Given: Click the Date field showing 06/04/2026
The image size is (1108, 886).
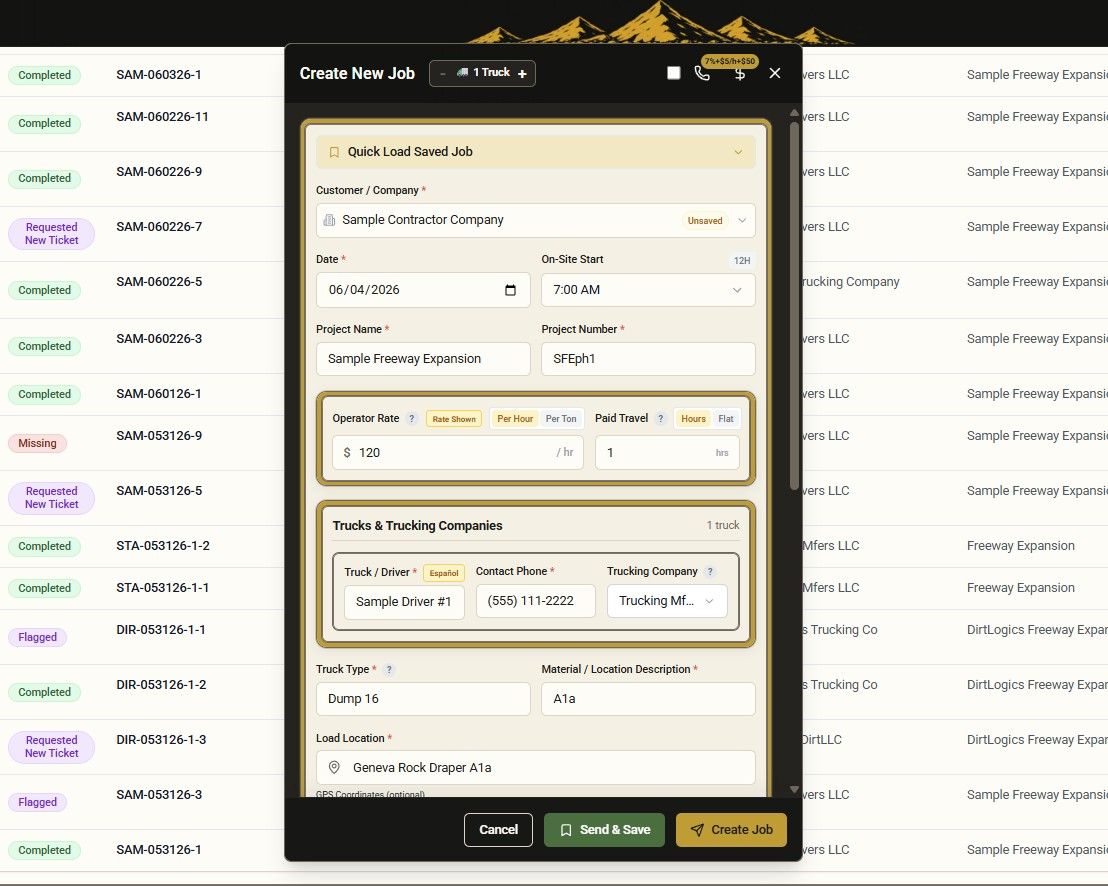Looking at the screenshot, I should point(423,290).
